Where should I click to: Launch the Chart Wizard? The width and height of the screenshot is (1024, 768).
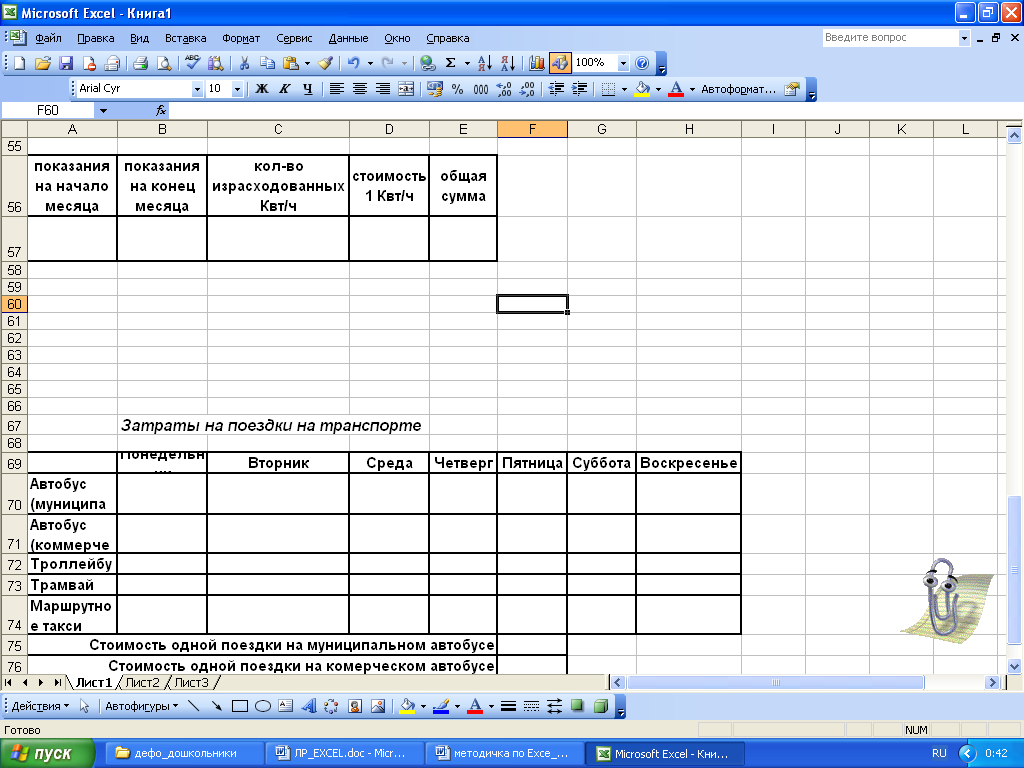pos(537,63)
